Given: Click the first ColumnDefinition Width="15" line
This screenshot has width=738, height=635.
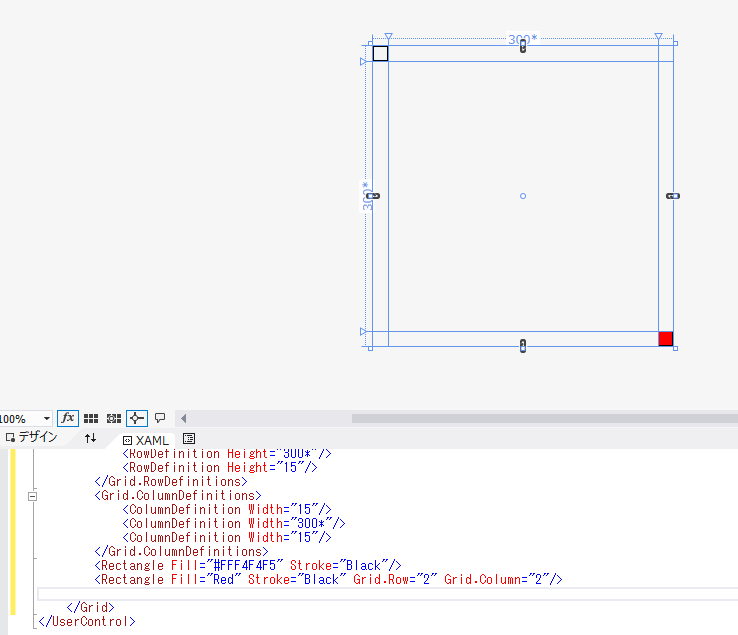Looking at the screenshot, I should [x=227, y=509].
